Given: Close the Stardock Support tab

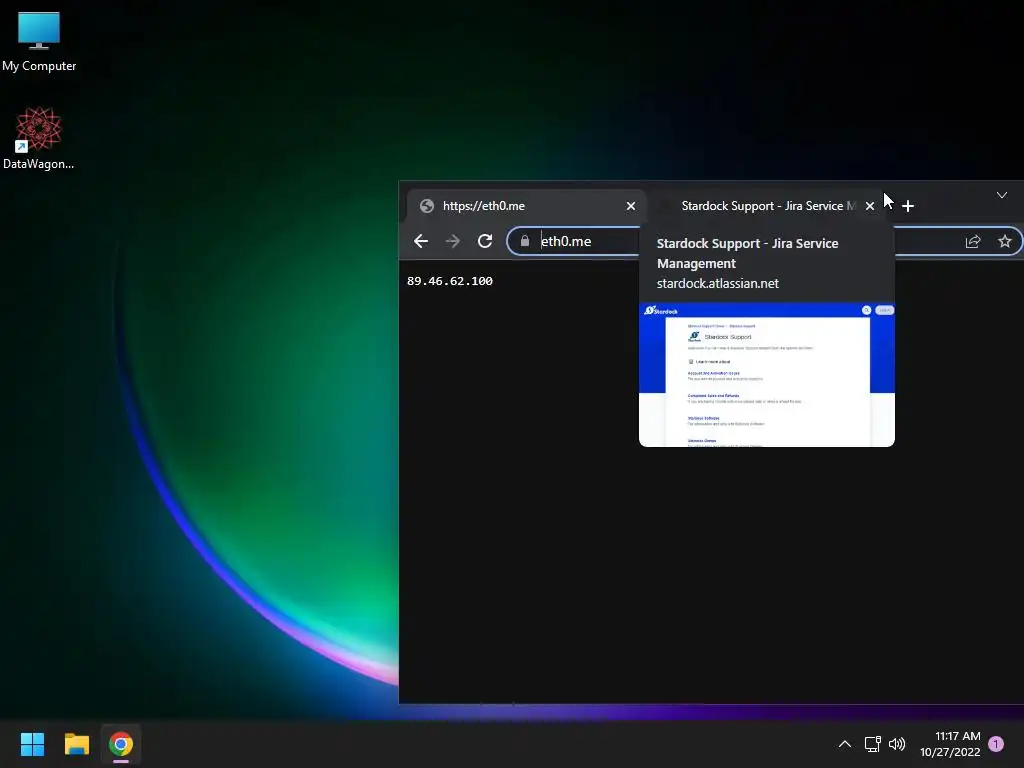Looking at the screenshot, I should pyautogui.click(x=870, y=206).
